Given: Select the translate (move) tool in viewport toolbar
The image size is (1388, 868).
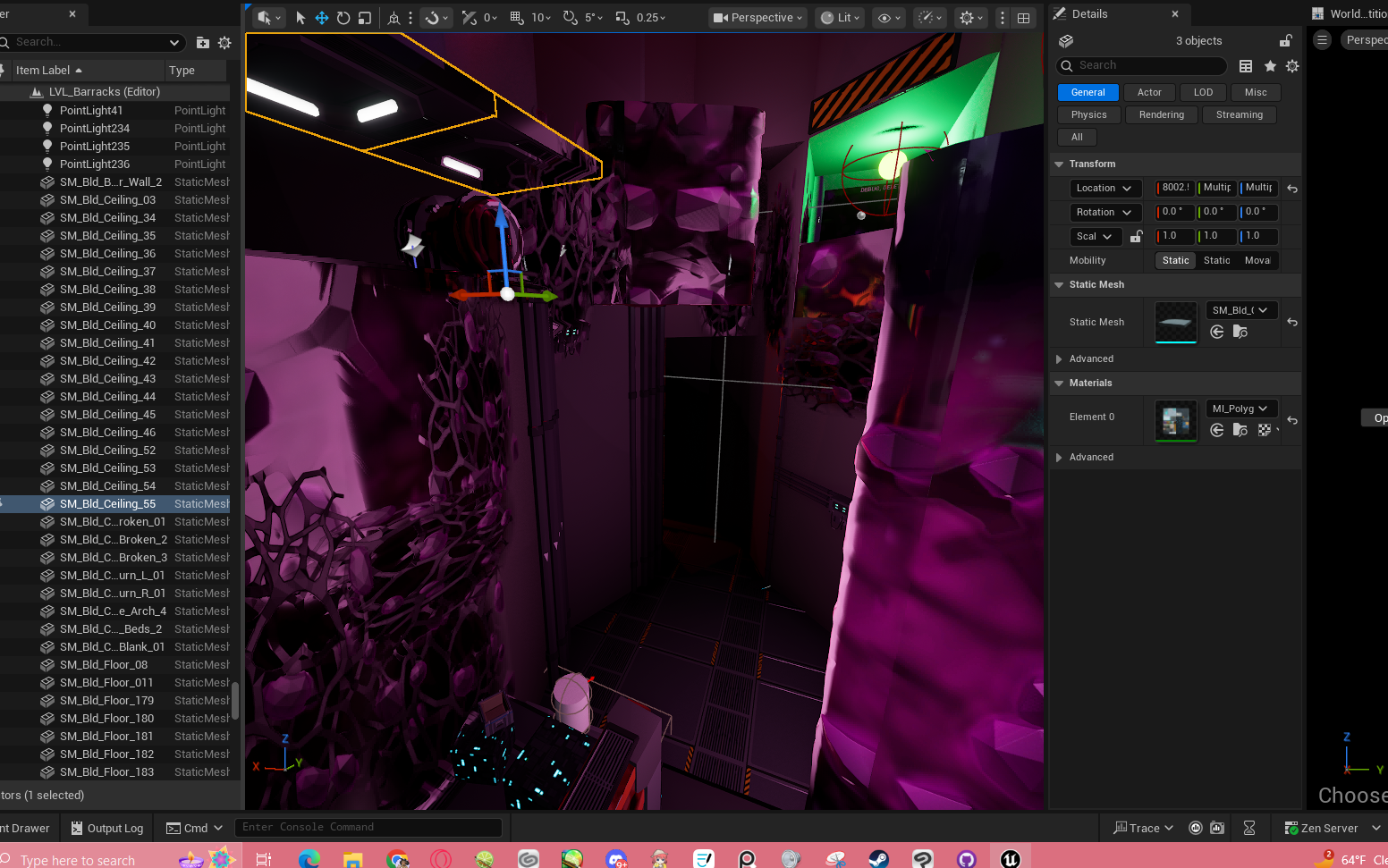Looking at the screenshot, I should click(321, 18).
